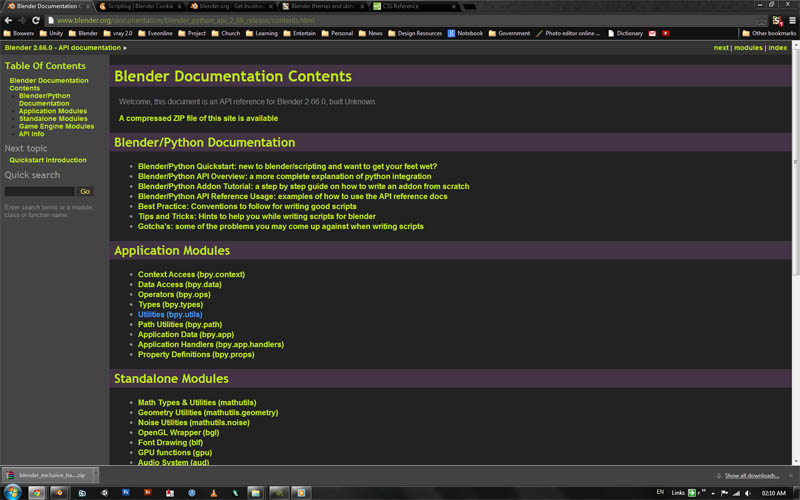Viewport: 800px width, 500px height.
Task: Open the Gmail bookmark icon
Action: [x=652, y=33]
